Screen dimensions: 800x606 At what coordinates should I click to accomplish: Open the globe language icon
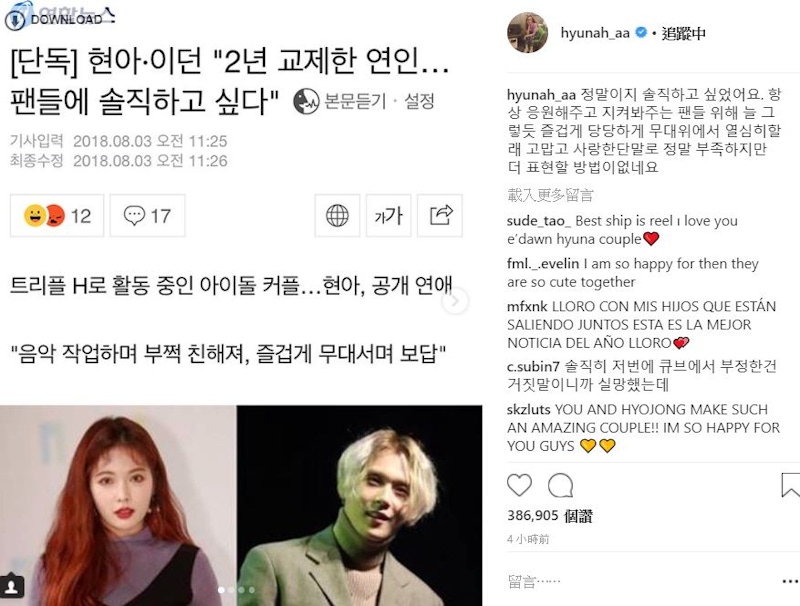(337, 215)
